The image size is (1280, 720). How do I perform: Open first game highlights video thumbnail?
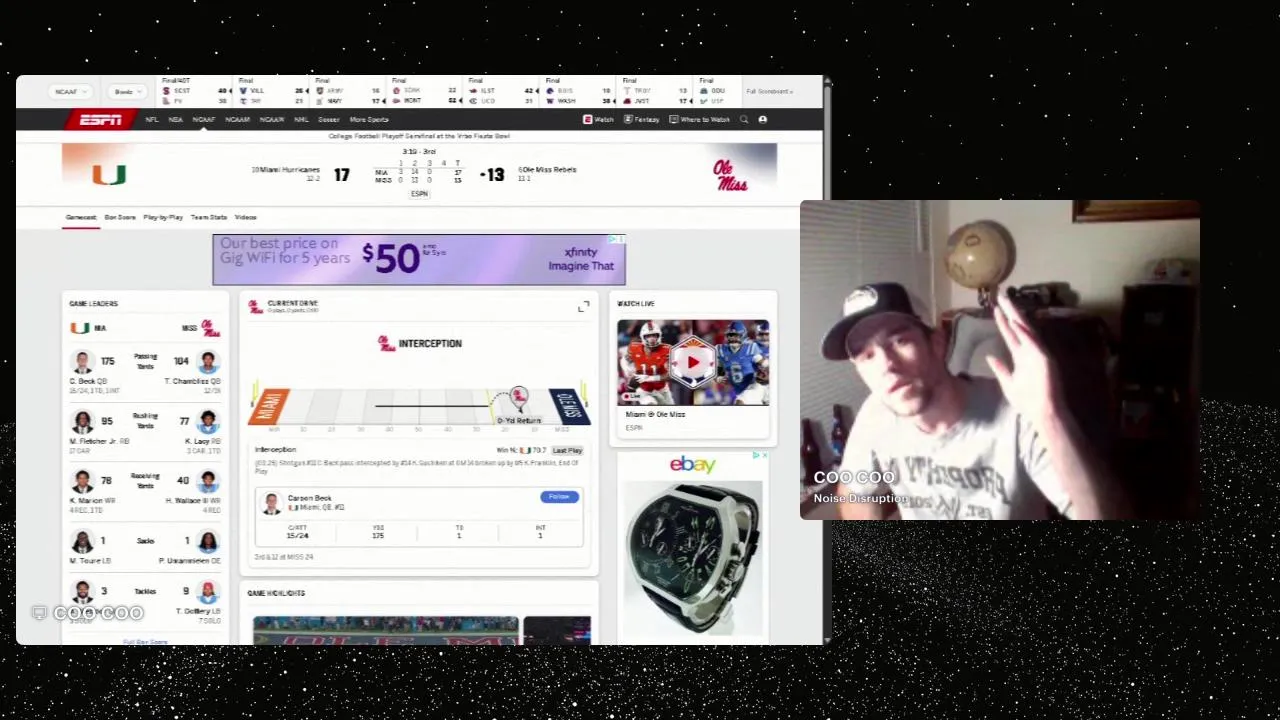385,630
